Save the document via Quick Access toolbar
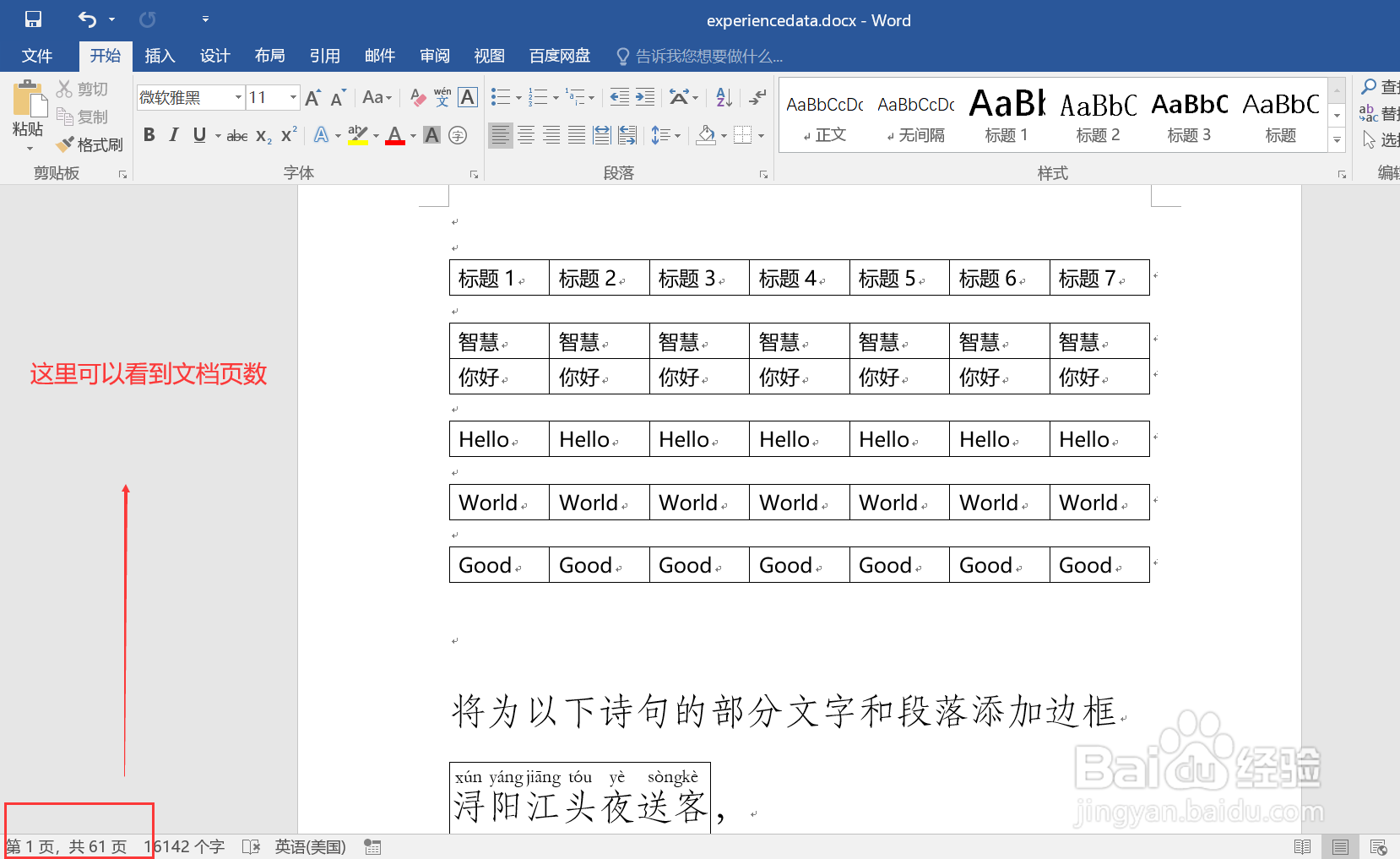Image resolution: width=1400 pixels, height=859 pixels. pos(32,19)
